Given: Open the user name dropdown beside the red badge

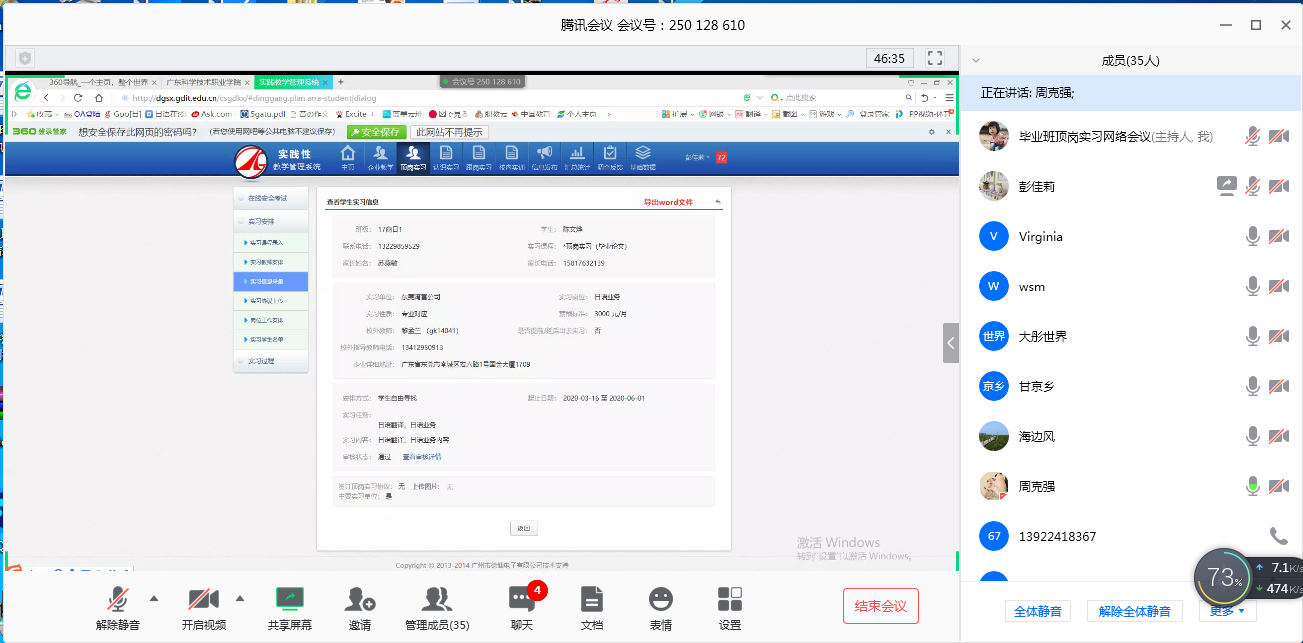Looking at the screenshot, I should pyautogui.click(x=698, y=157).
